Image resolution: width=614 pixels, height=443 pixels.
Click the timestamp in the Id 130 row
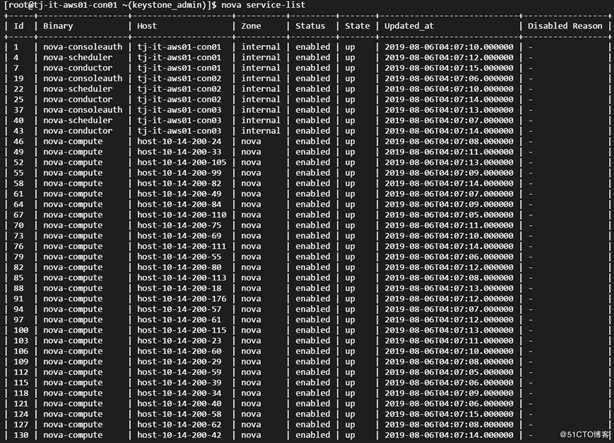point(449,435)
